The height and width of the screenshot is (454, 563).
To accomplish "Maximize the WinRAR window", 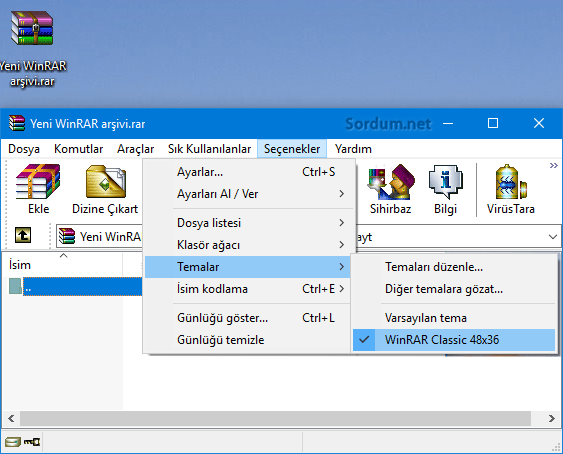I will [x=493, y=124].
